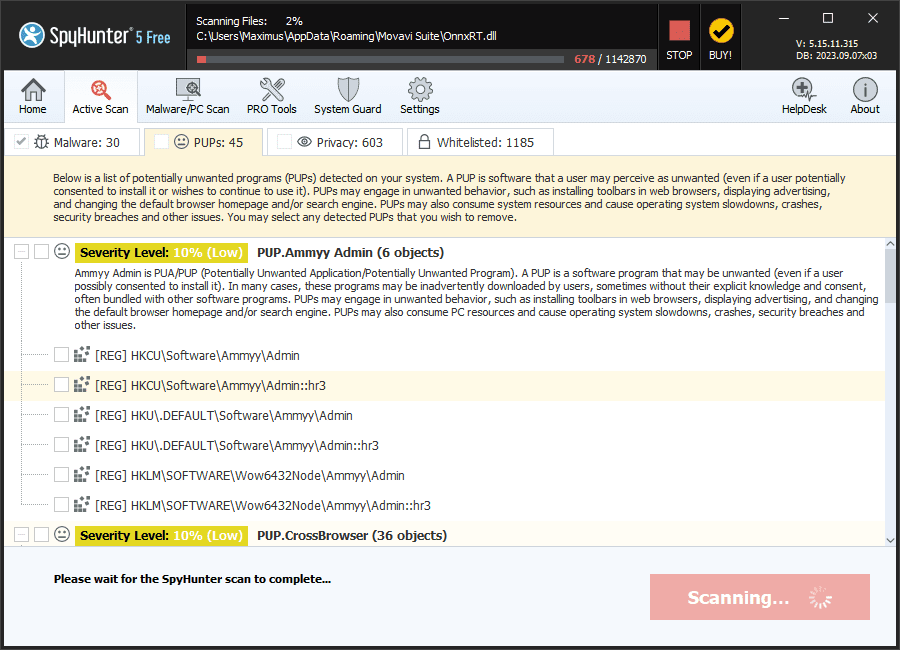Click registry icon for HKU\.DEFAULT\Software\Ammyy\Admin::hr3
The width and height of the screenshot is (900, 650).
[x=82, y=444]
